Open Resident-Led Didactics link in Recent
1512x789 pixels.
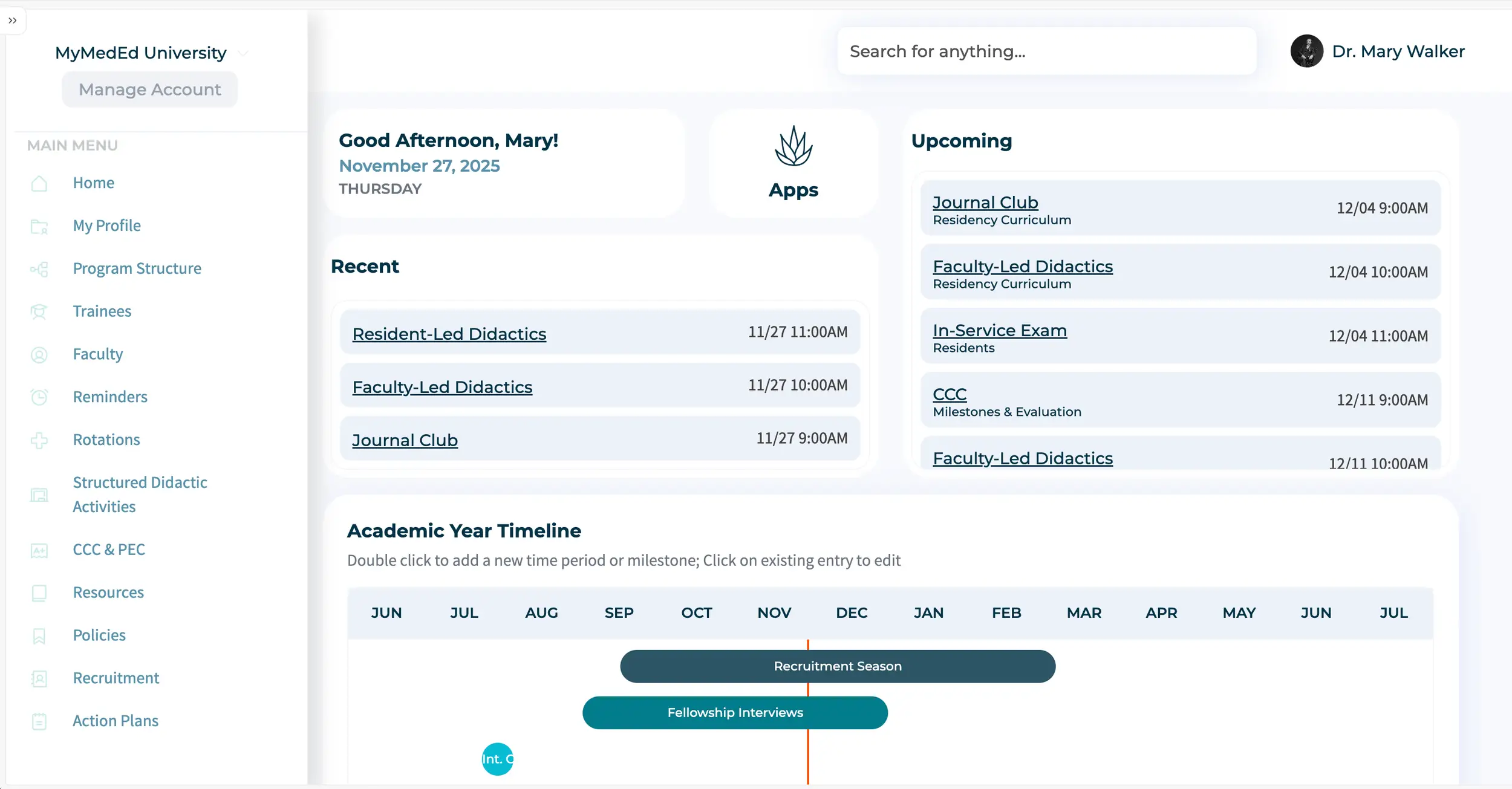click(449, 334)
